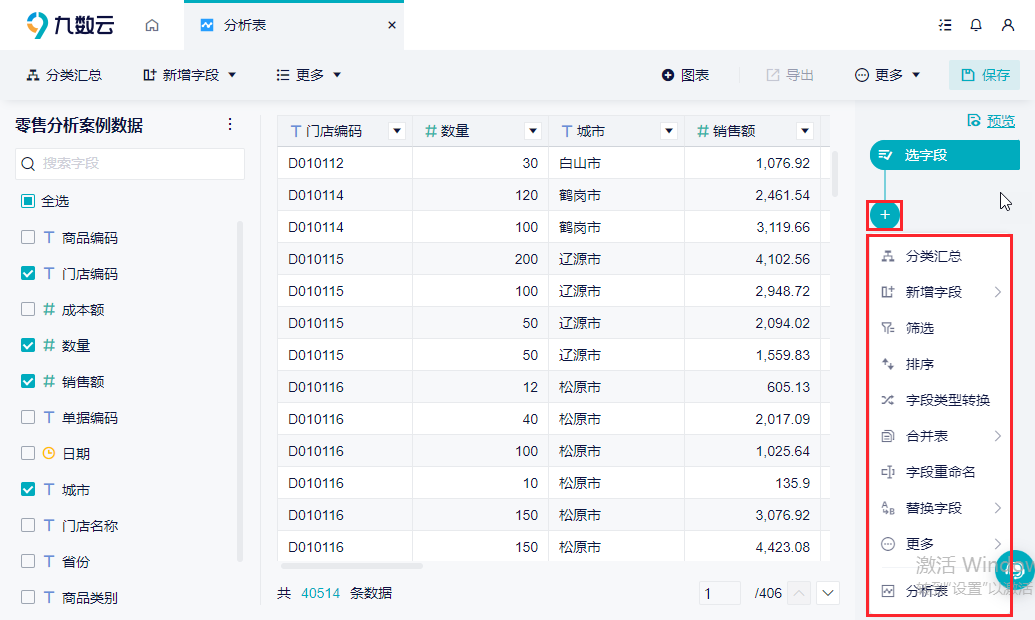
Task: Open the user account icon
Action: [1007, 25]
